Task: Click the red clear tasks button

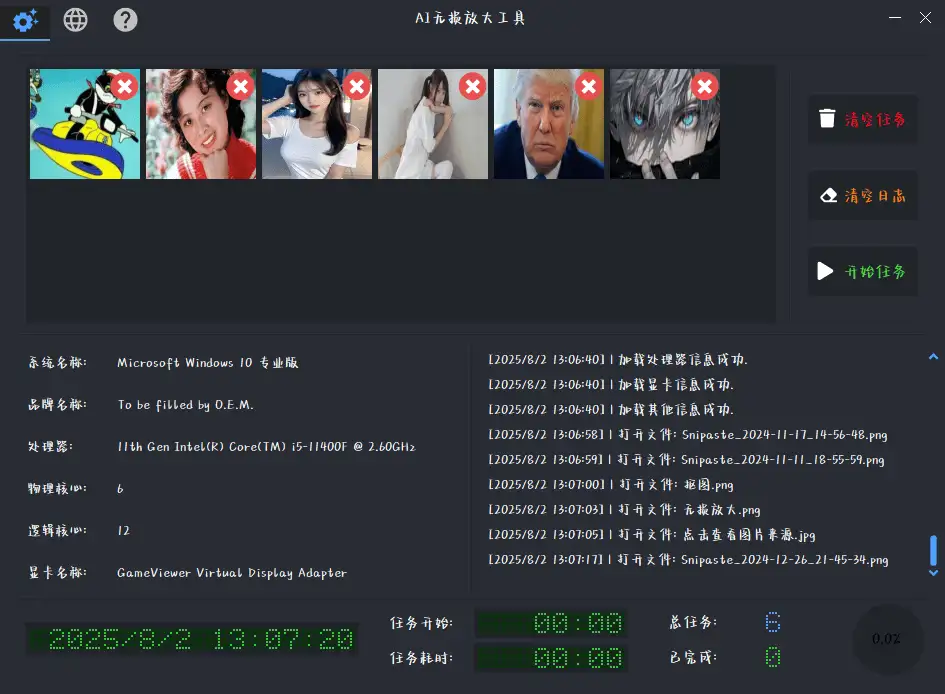Action: [862, 120]
